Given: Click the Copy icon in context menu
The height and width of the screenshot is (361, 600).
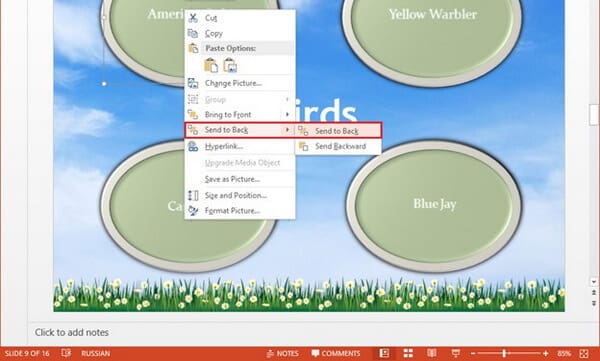Looking at the screenshot, I should click(193, 33).
